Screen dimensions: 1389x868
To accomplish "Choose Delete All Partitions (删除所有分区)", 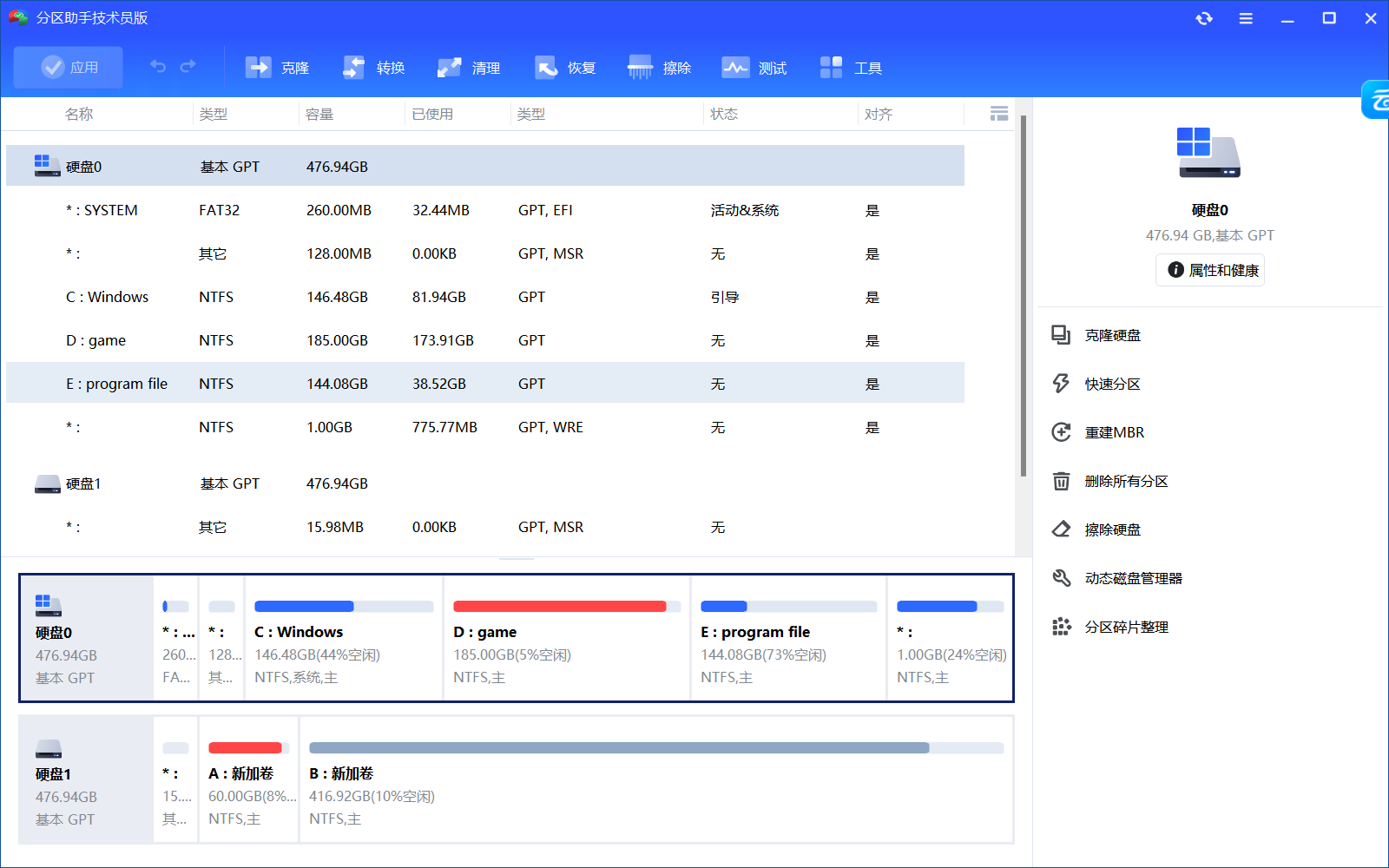I will [x=1126, y=481].
